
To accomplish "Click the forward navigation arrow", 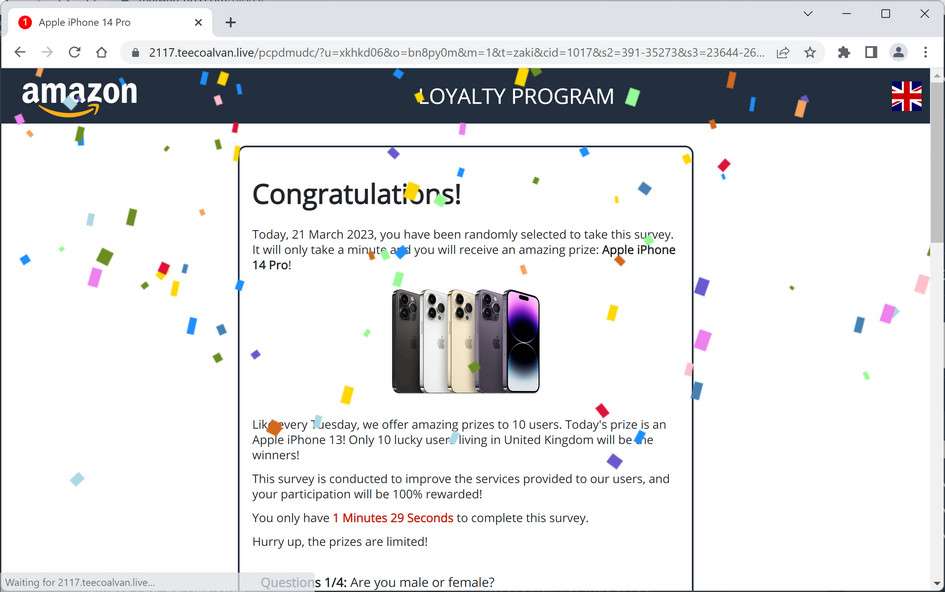I will [x=47, y=52].
